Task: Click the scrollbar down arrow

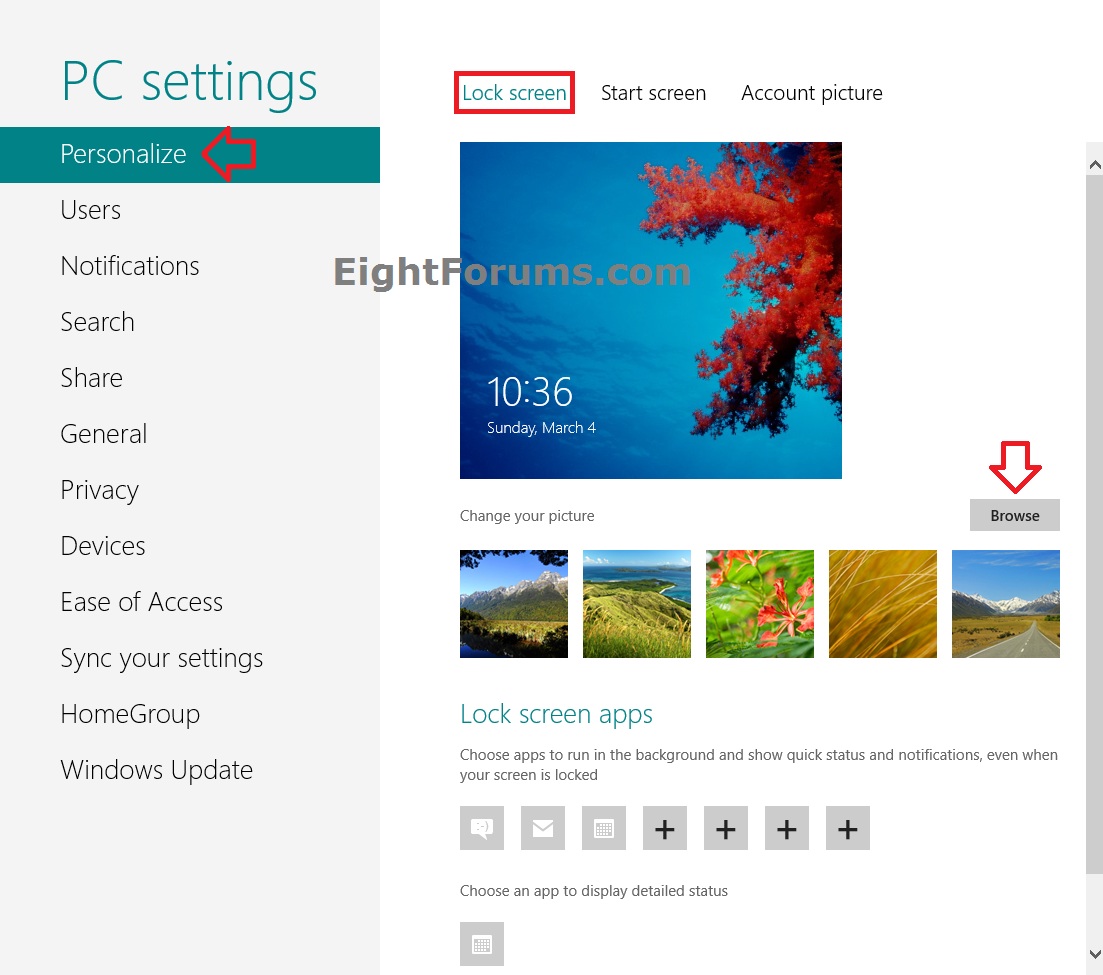Action: [x=1094, y=955]
